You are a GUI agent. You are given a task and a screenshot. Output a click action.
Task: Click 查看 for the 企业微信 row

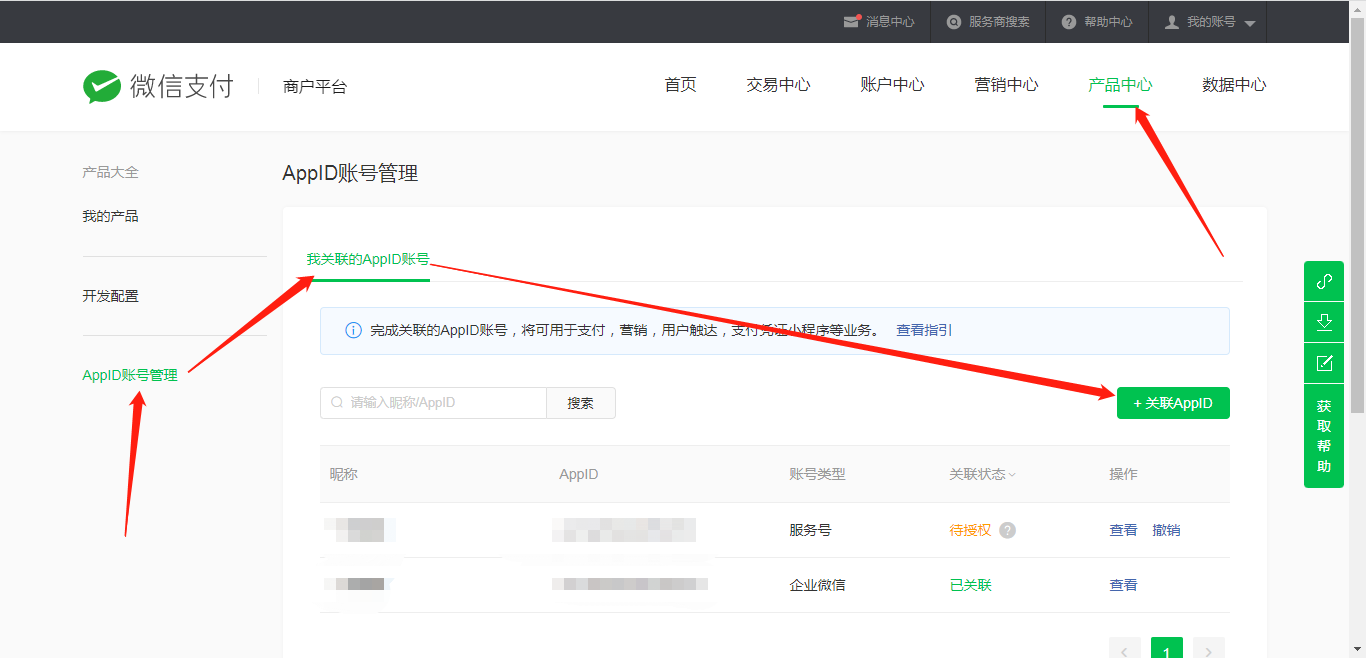point(1123,585)
